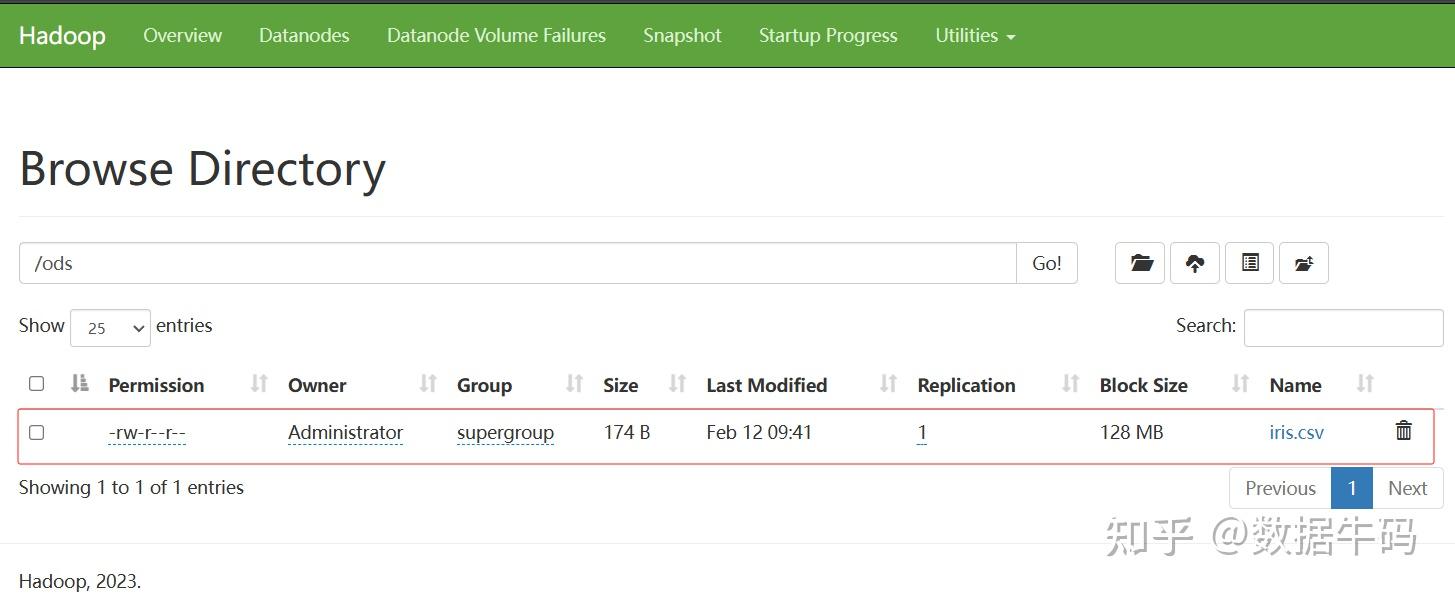Sort by Owner column arrows icon
The width and height of the screenshot is (1455, 595).
pos(428,384)
